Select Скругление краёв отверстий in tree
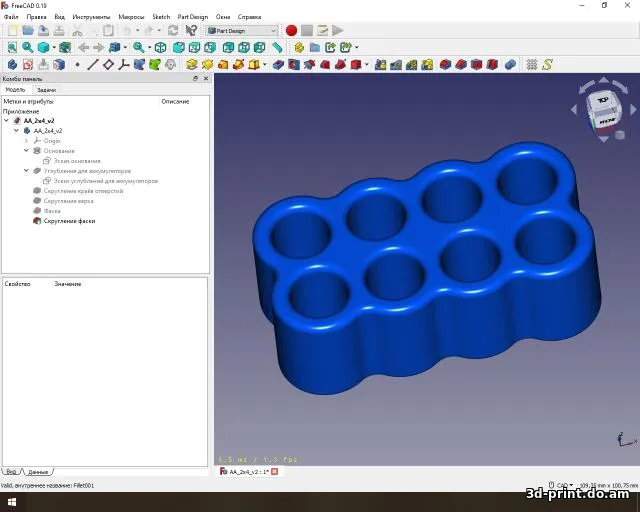Viewport: 640px width, 512px height. pos(83,191)
